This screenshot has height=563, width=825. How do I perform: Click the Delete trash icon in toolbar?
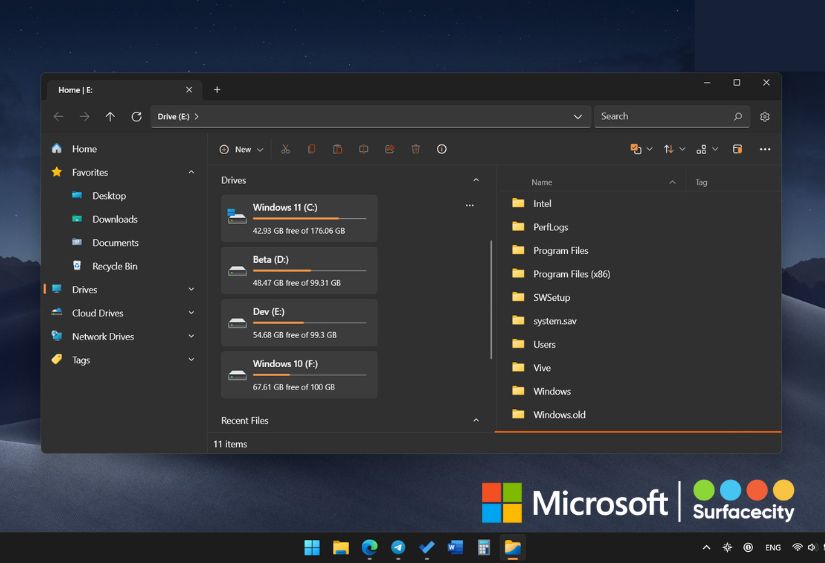(415, 149)
